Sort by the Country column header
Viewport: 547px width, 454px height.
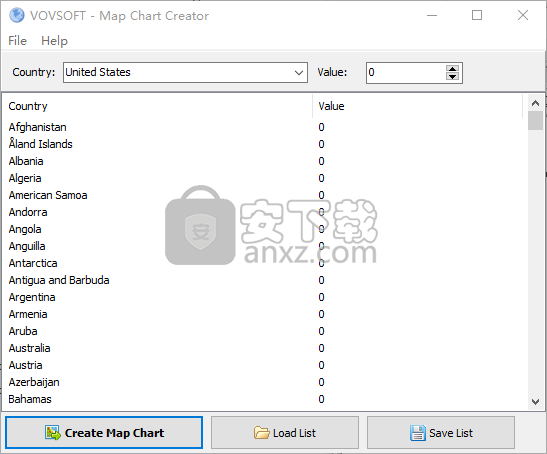click(x=157, y=106)
